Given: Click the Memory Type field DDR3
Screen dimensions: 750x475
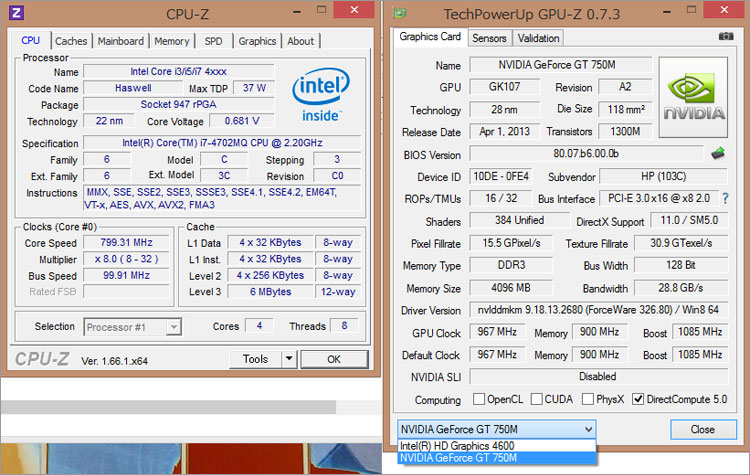Looking at the screenshot, I should 511,265.
